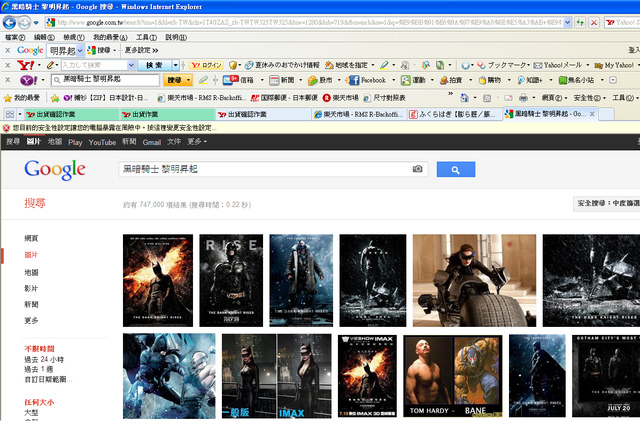640x428 pixels.
Task: Select 過去 24 小時 time filter
Action: click(44, 359)
